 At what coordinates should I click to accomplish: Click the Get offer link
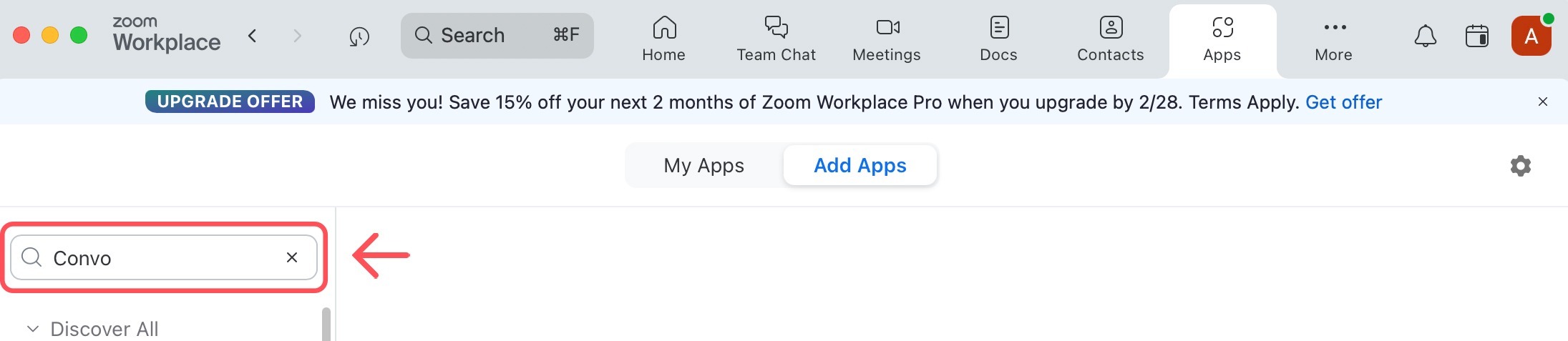click(1343, 102)
